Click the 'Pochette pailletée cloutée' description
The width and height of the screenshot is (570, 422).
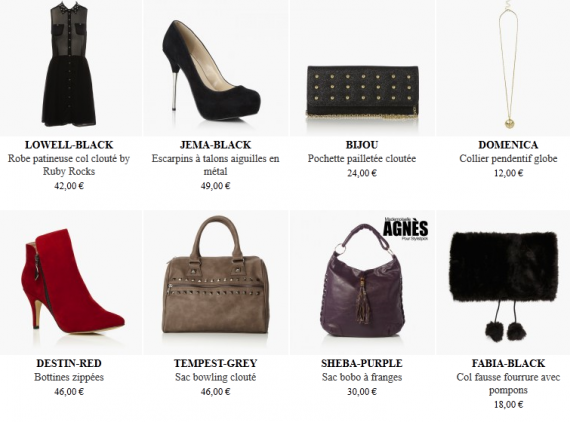(362, 159)
